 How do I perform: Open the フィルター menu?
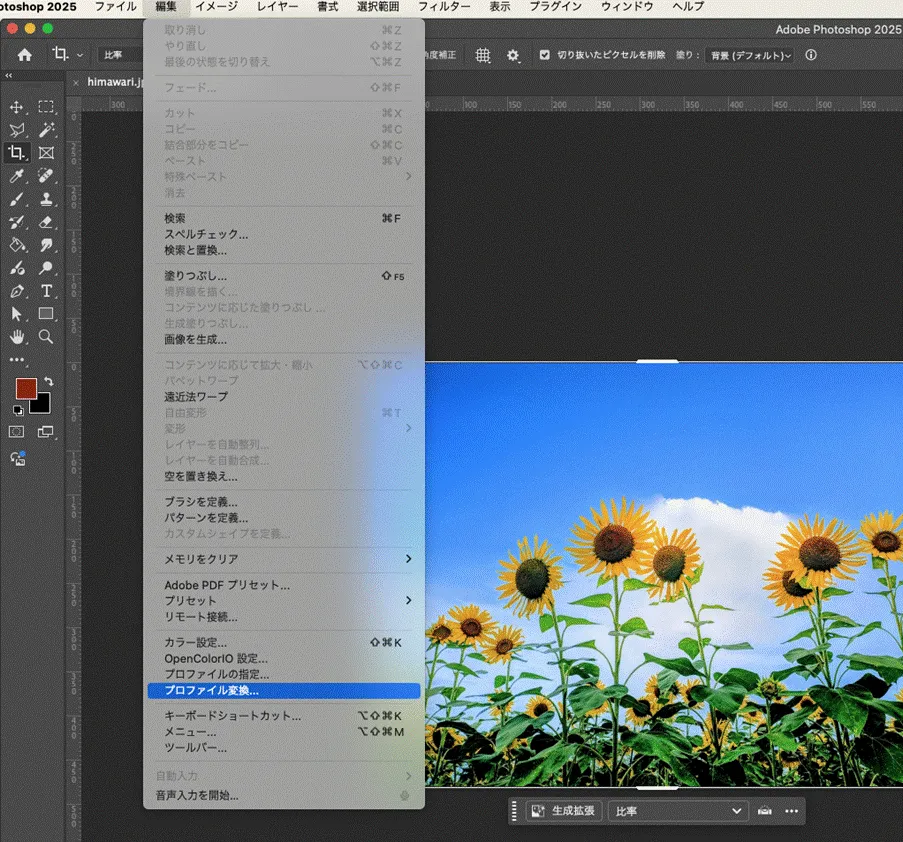click(444, 7)
